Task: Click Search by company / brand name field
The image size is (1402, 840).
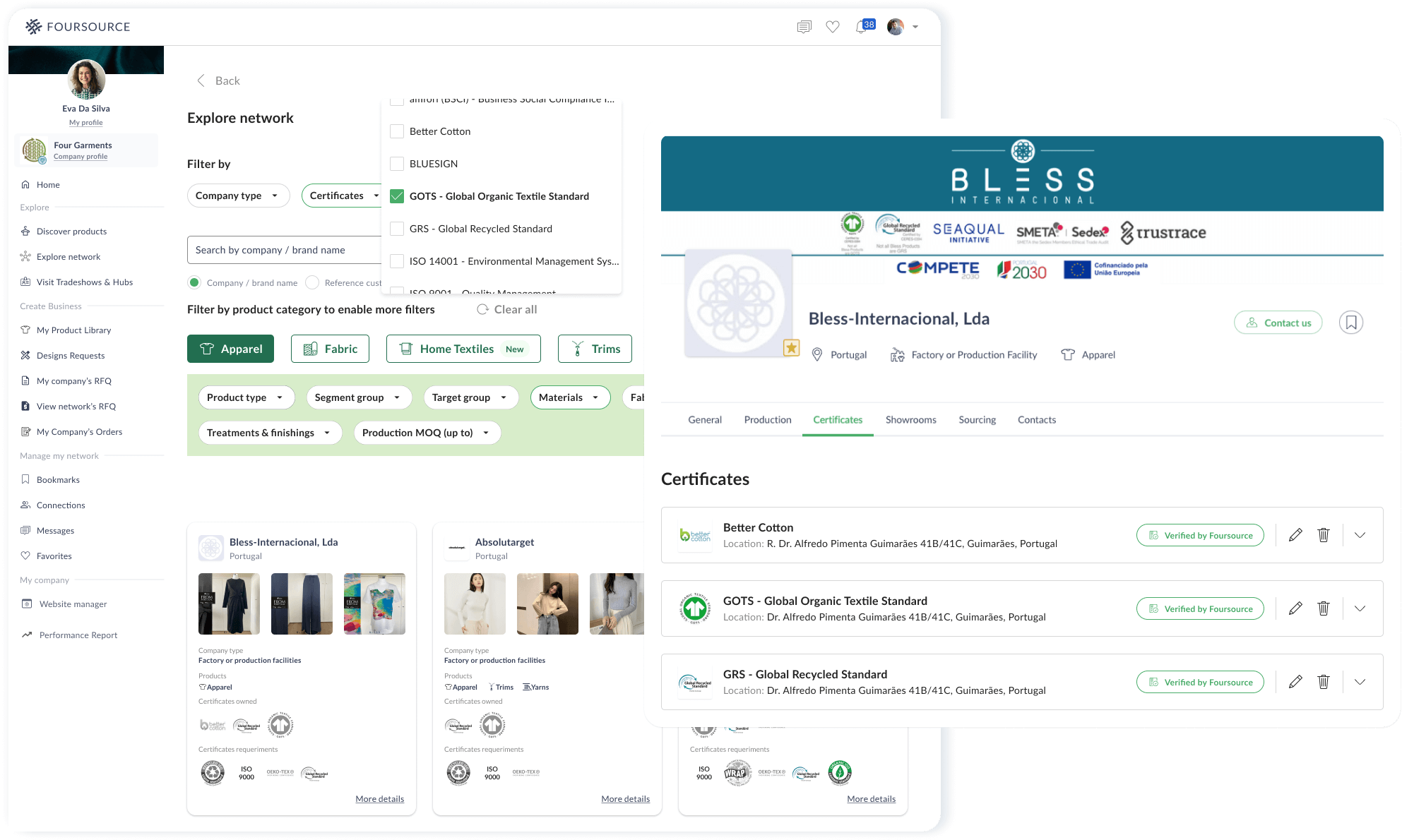Action: pyautogui.click(x=284, y=250)
